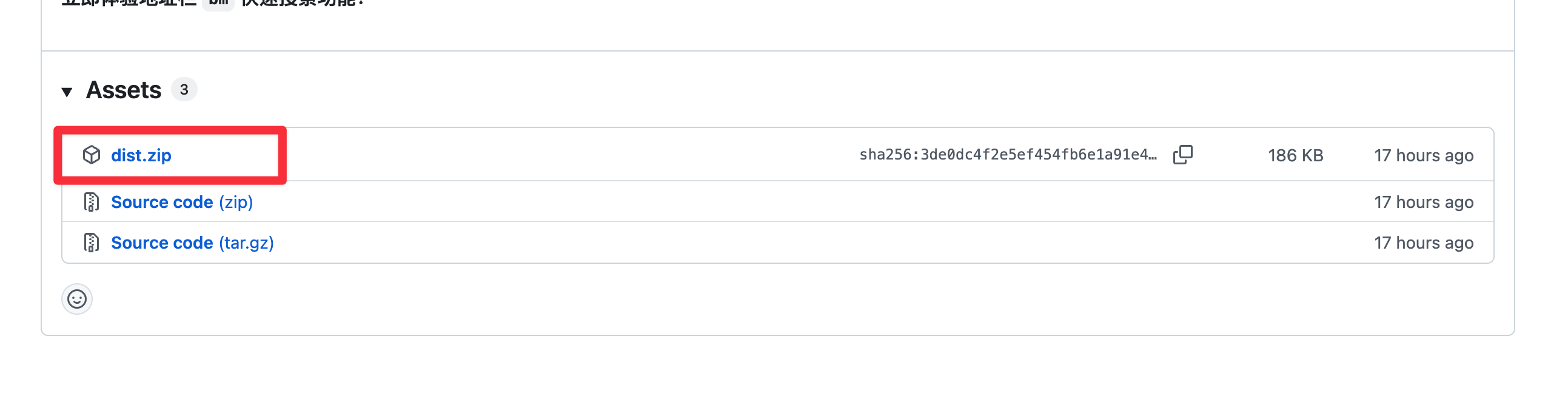This screenshot has height=393, width=1568.
Task: Click the Assets heading
Action: coord(124,90)
